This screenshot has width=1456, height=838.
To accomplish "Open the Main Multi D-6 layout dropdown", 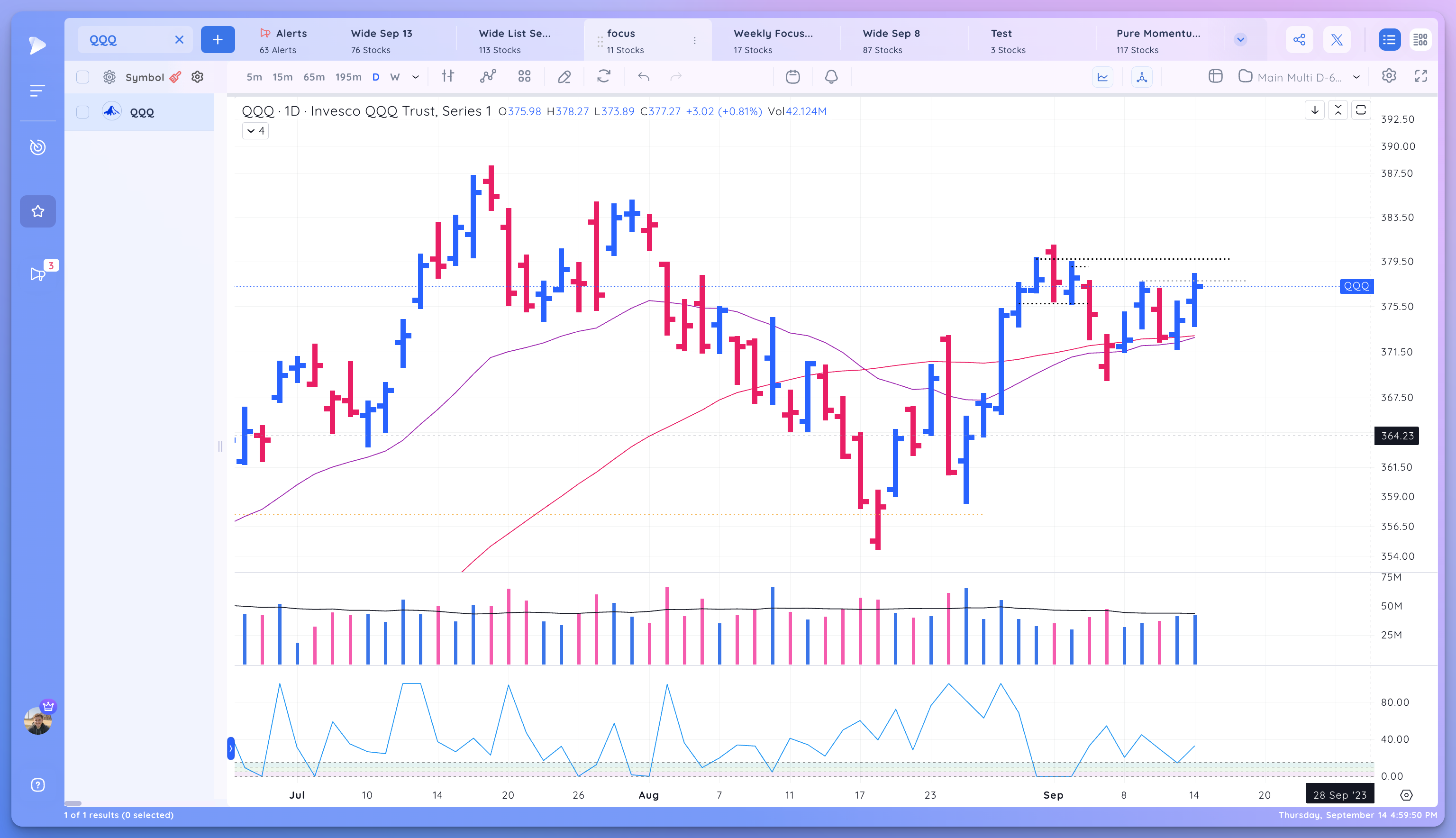I will pyautogui.click(x=1299, y=77).
